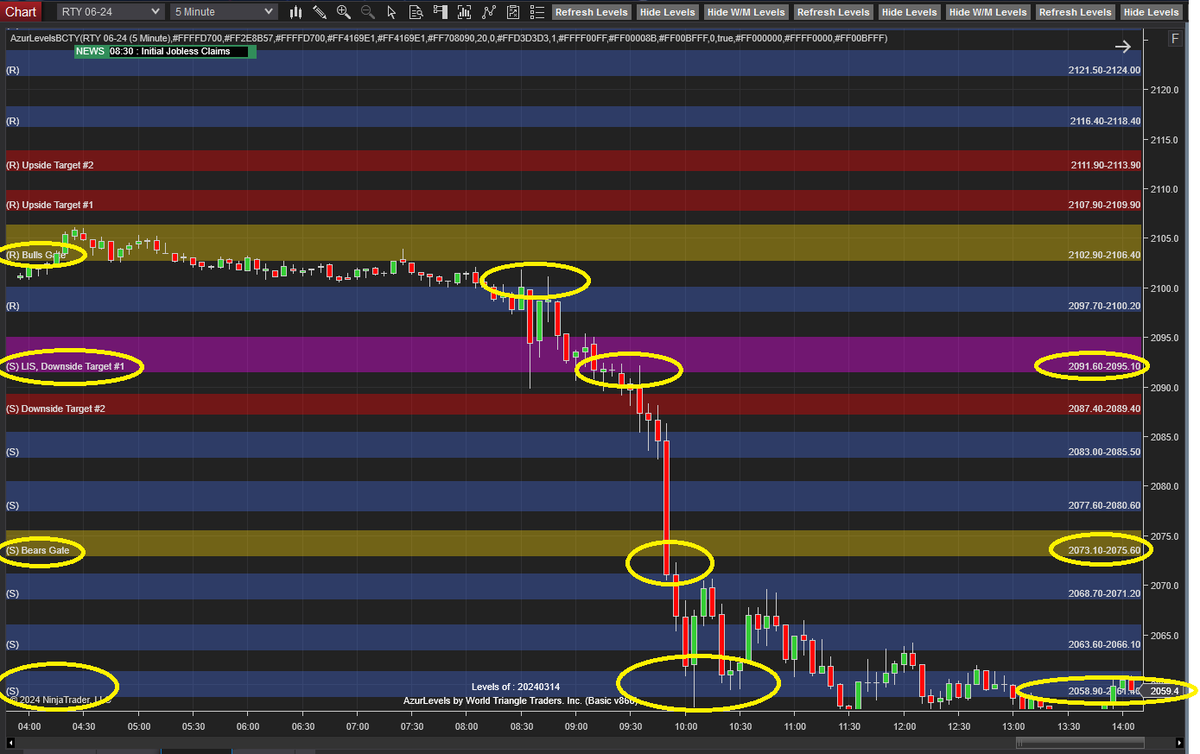
Task: Open the bar type chart style icon
Action: click(296, 12)
